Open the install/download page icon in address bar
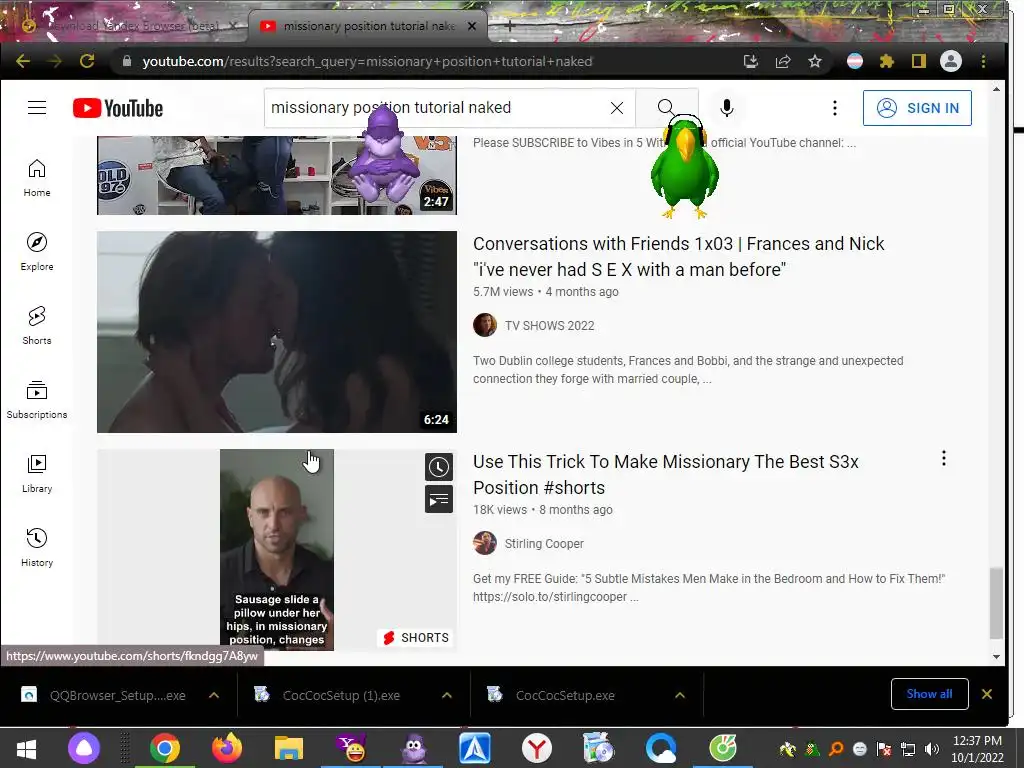Image resolution: width=1024 pixels, height=768 pixels. pos(751,61)
